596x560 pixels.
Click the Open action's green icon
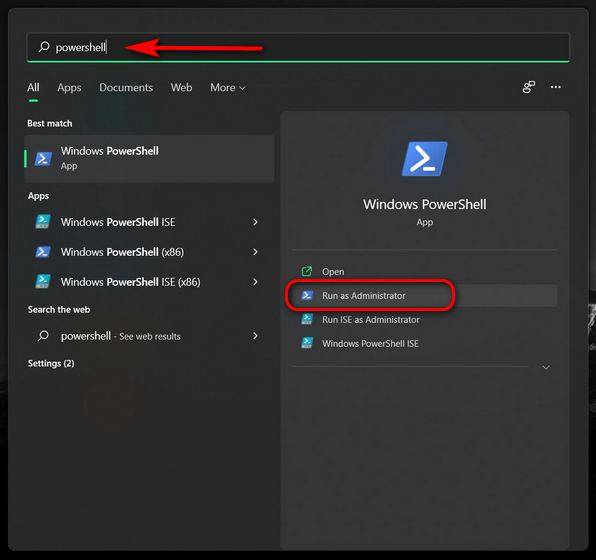coord(307,271)
